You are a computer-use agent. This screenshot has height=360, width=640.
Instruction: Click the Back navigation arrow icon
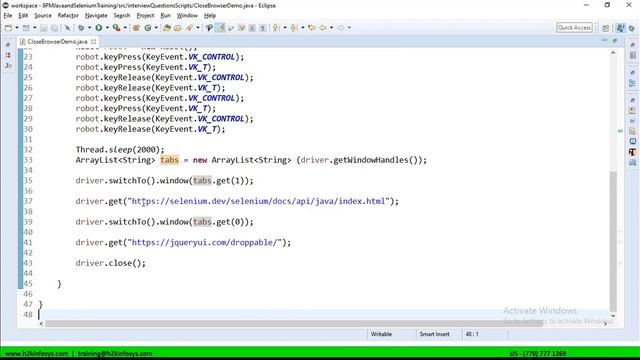(x=323, y=28)
